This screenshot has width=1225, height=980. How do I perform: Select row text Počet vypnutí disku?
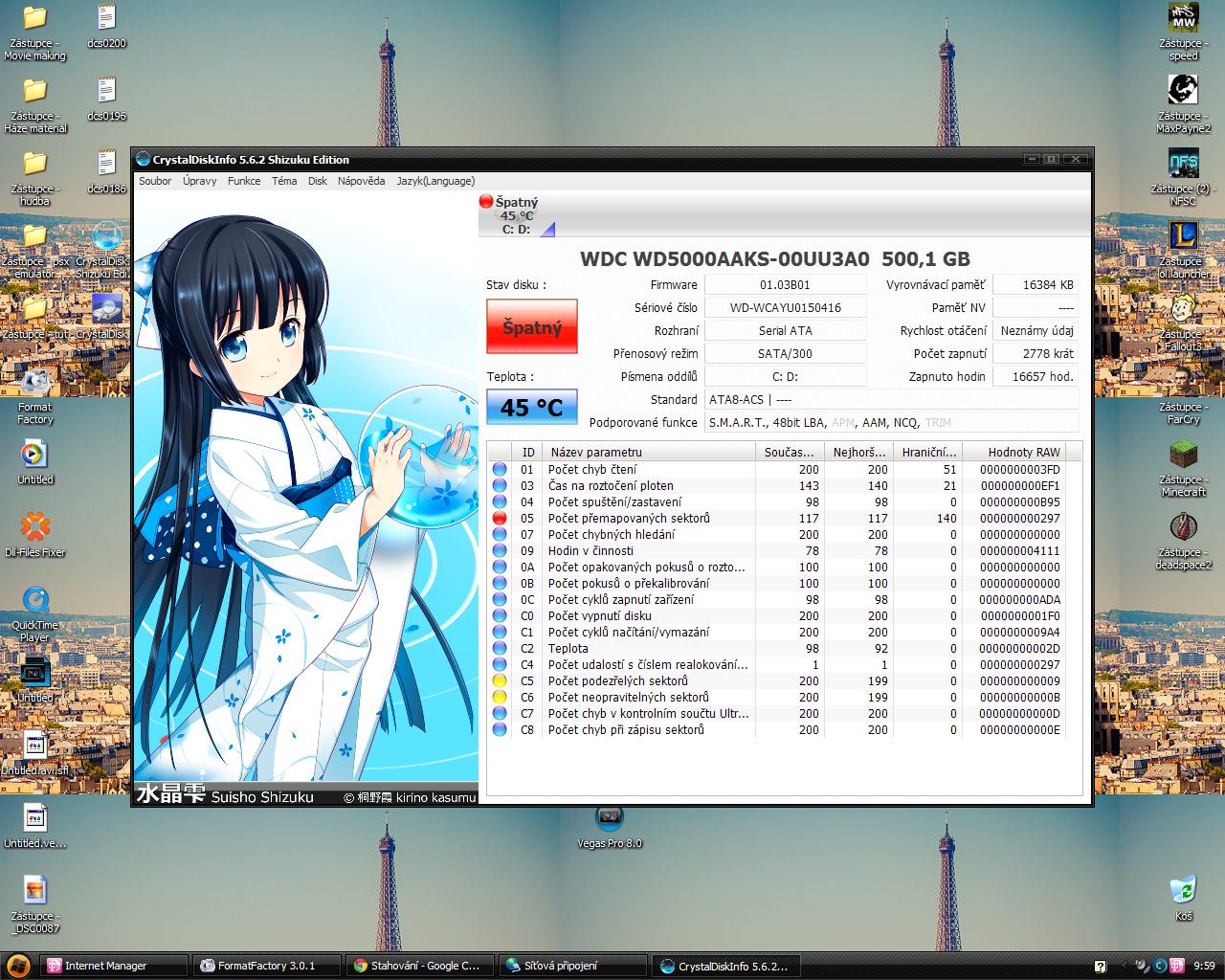coord(599,615)
